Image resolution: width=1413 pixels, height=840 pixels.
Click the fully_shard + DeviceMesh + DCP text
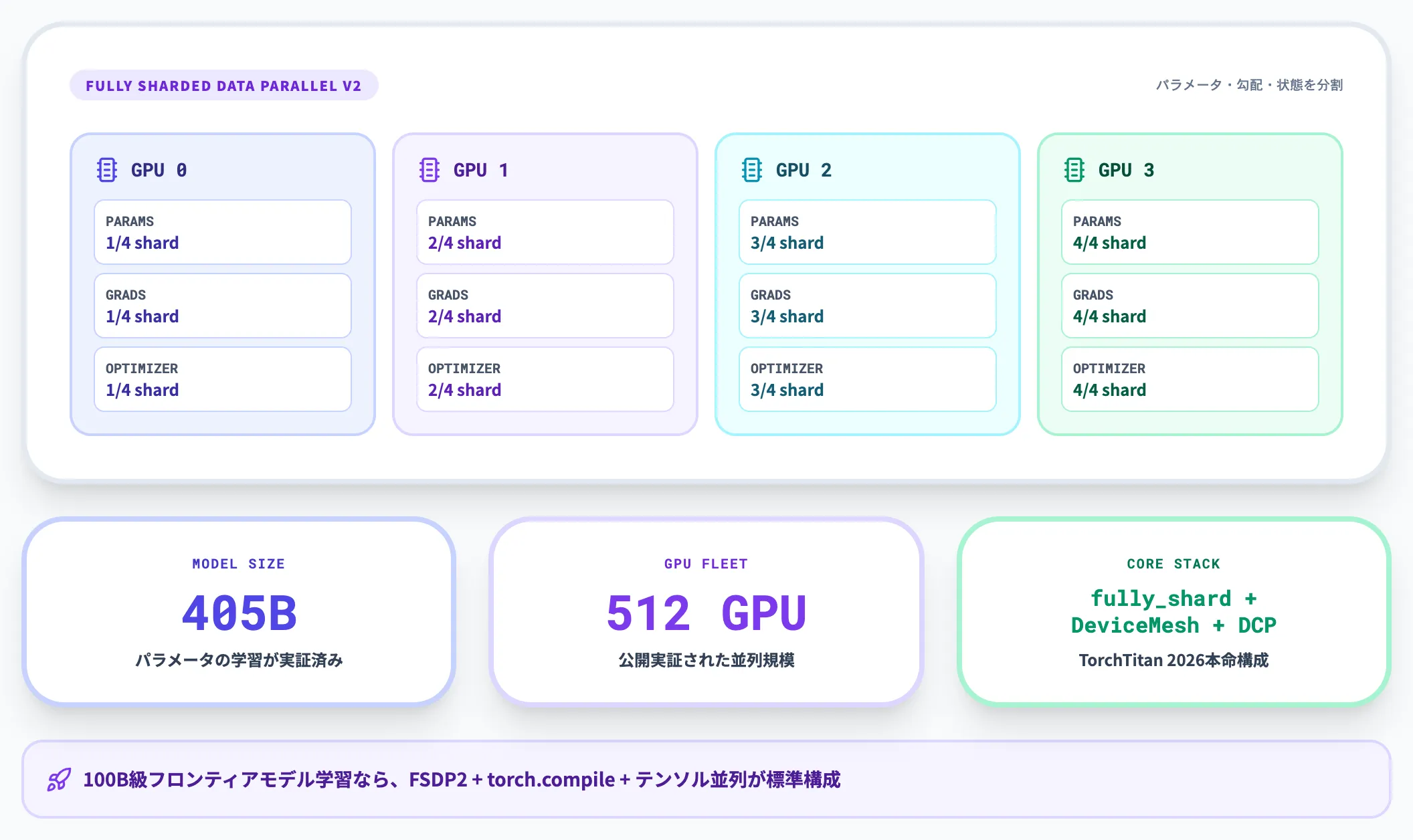tap(1173, 611)
